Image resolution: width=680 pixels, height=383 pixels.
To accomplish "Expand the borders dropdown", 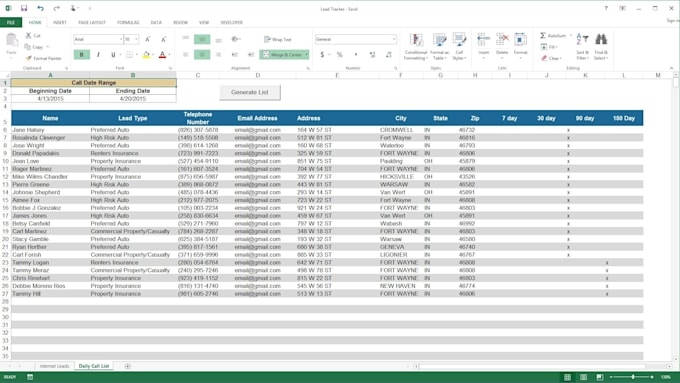I will tap(137, 55).
